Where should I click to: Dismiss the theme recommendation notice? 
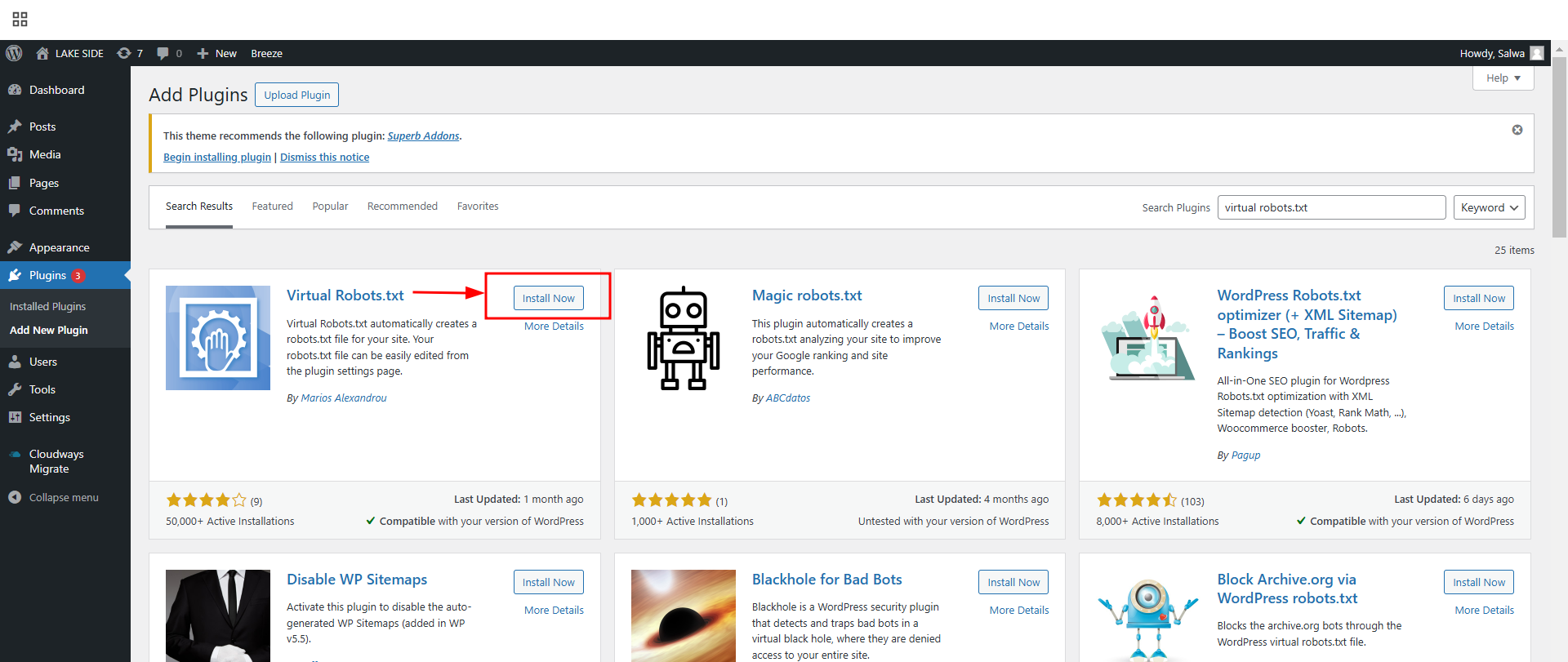[1517, 130]
